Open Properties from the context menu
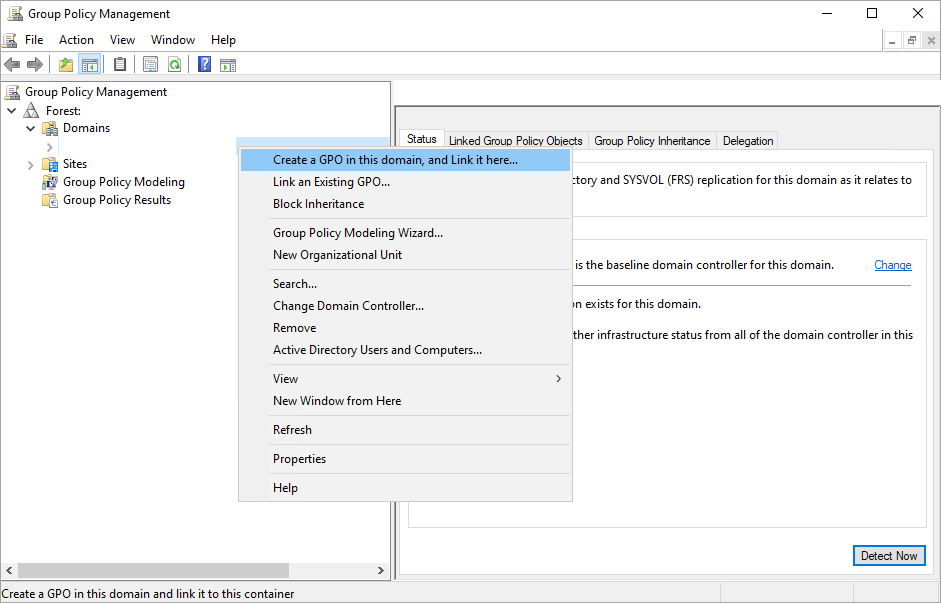 [x=405, y=459]
